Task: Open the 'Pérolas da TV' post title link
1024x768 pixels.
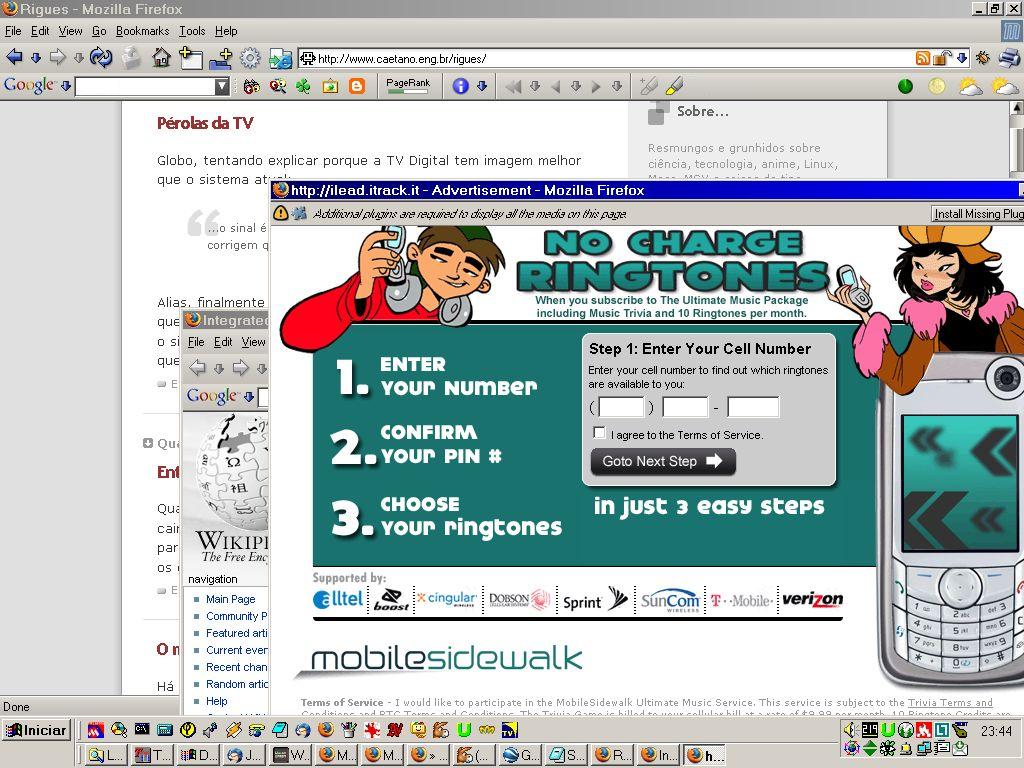Action: click(x=204, y=123)
